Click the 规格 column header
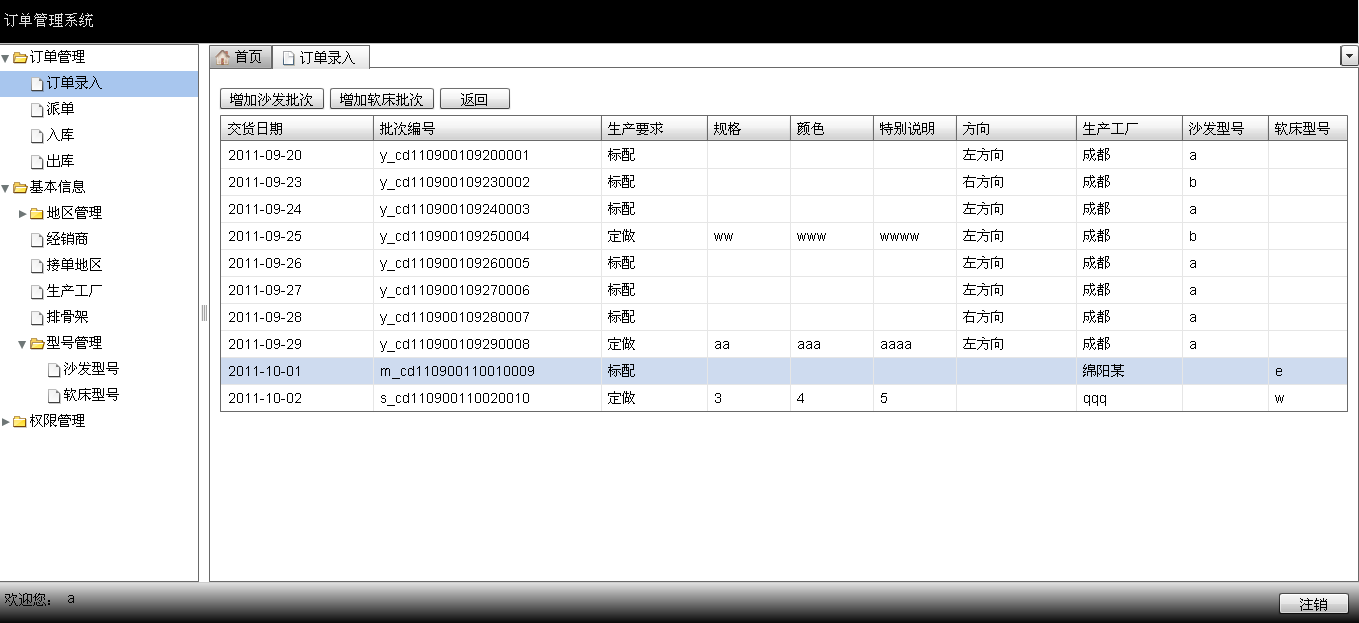This screenshot has height=623, width=1359. [x=749, y=128]
